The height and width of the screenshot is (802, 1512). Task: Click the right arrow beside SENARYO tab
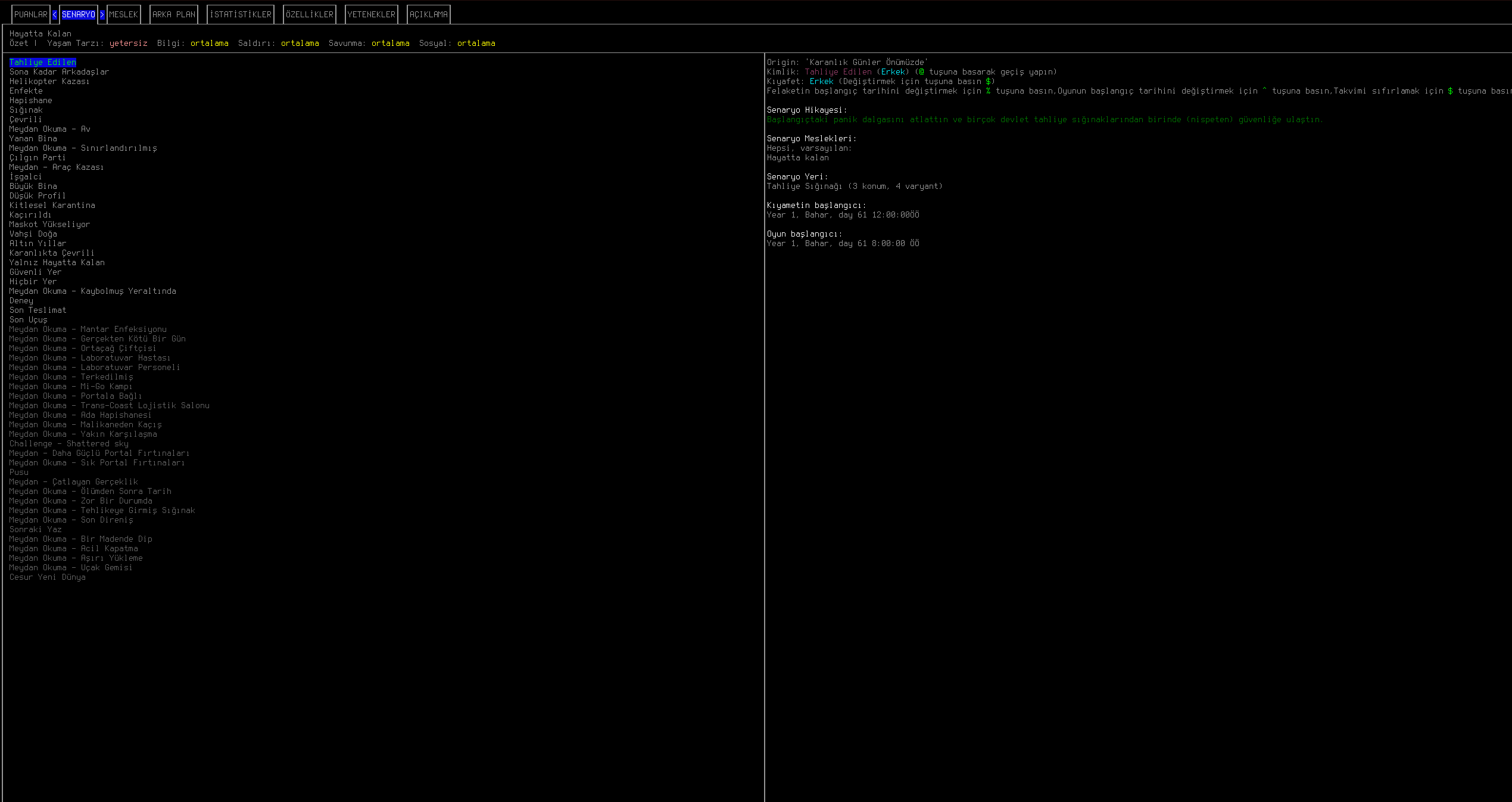[102, 14]
